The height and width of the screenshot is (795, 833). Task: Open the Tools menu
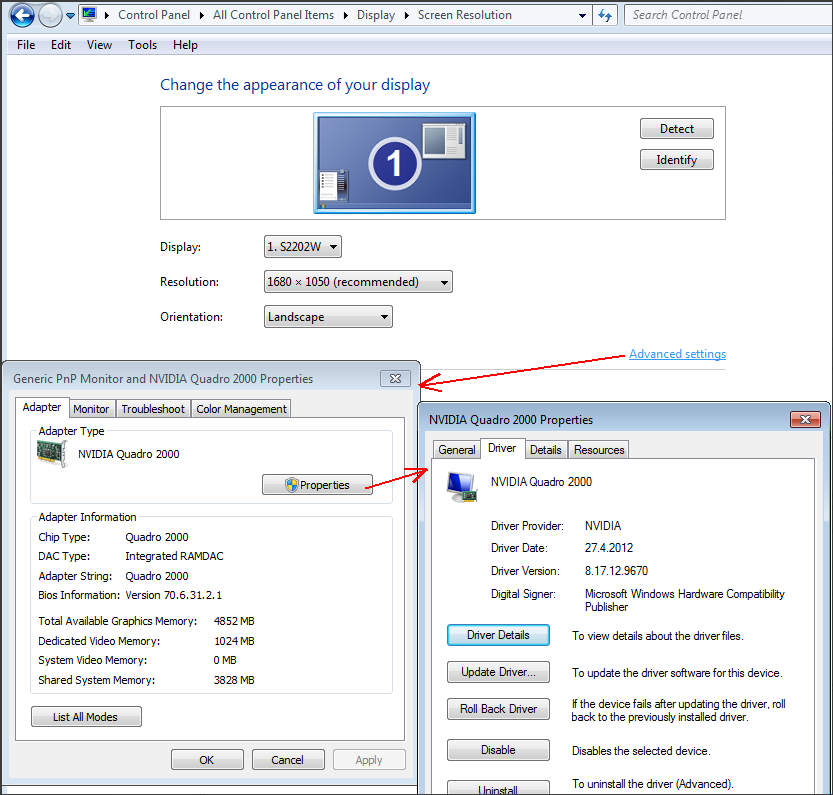[x=142, y=45]
